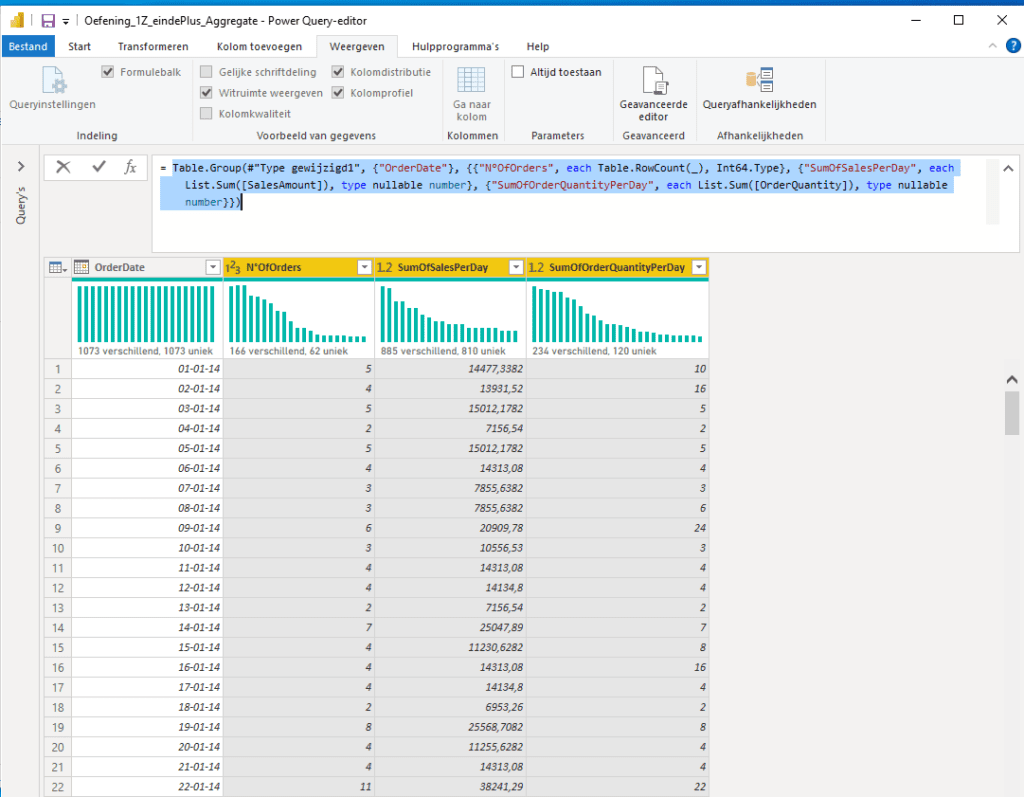The width and height of the screenshot is (1024, 797).
Task: Open N°OfOrders column filter dropdown
Action: (364, 267)
